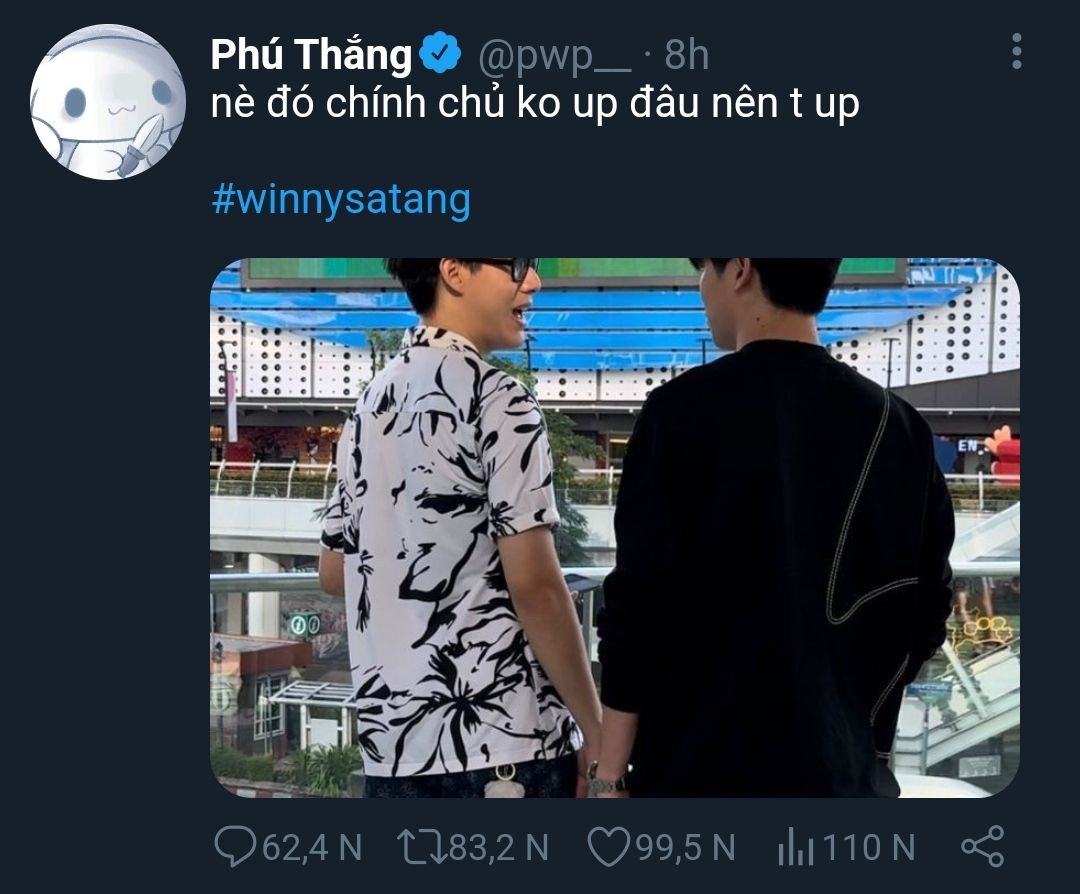1080x894 pixels.
Task: Click the 8h timestamp
Action: pyautogui.click(x=686, y=54)
